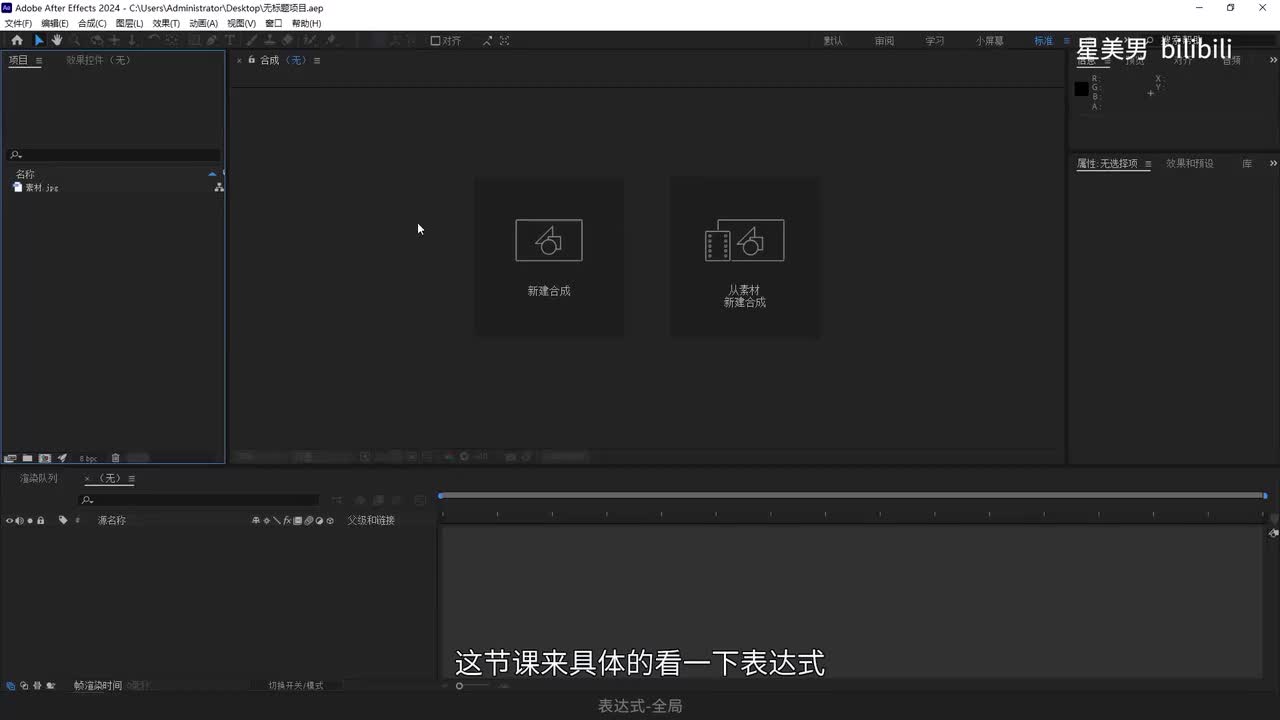Click the label tag column icon
1280x720 pixels.
(63, 521)
